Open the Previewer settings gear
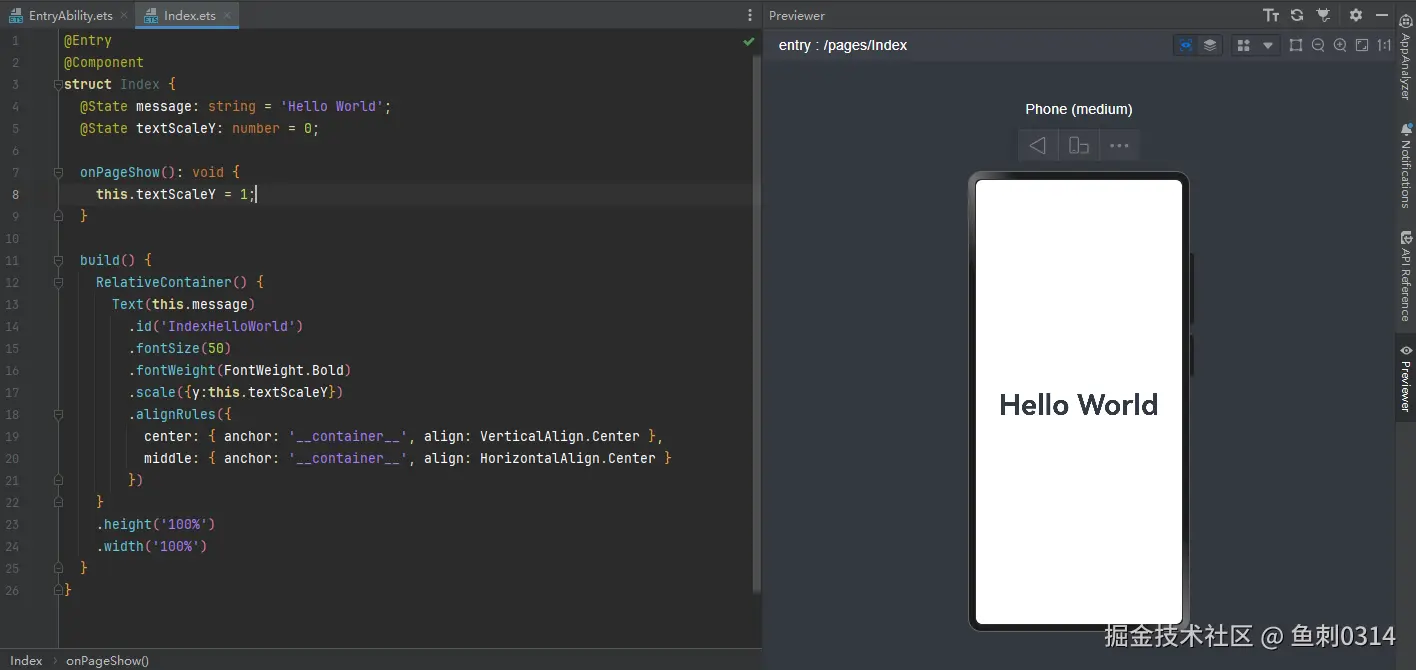Image resolution: width=1416 pixels, height=670 pixels. pyautogui.click(x=1356, y=15)
